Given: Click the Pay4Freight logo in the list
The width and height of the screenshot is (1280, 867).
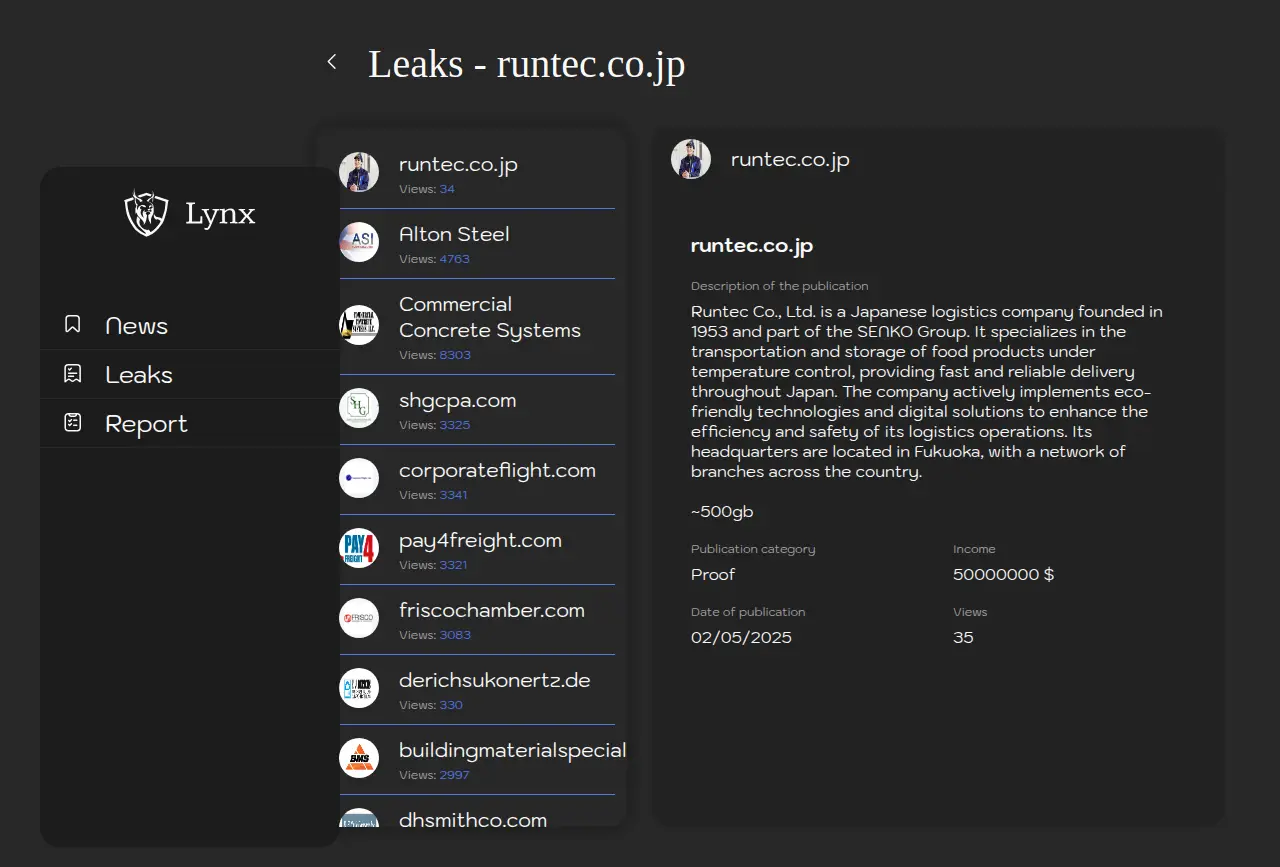Looking at the screenshot, I should 359,548.
